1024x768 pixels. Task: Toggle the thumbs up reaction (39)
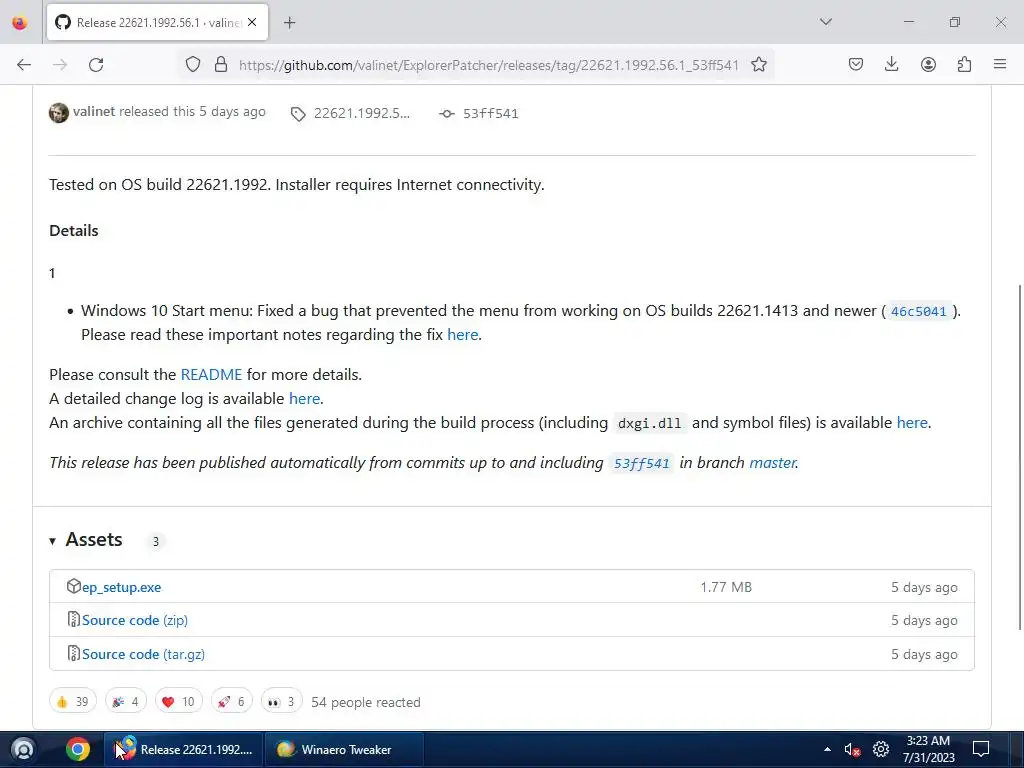[72, 702]
